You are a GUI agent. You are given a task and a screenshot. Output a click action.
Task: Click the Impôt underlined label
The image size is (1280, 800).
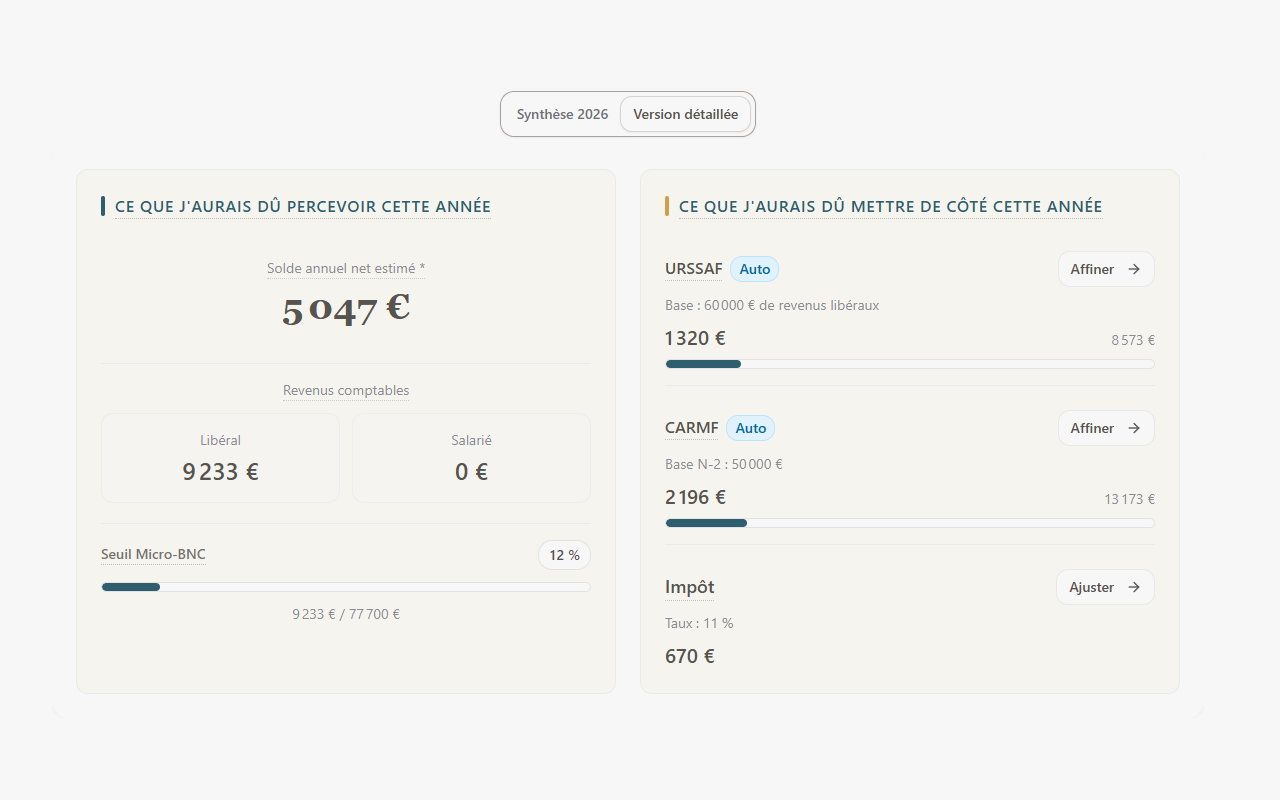pos(689,587)
